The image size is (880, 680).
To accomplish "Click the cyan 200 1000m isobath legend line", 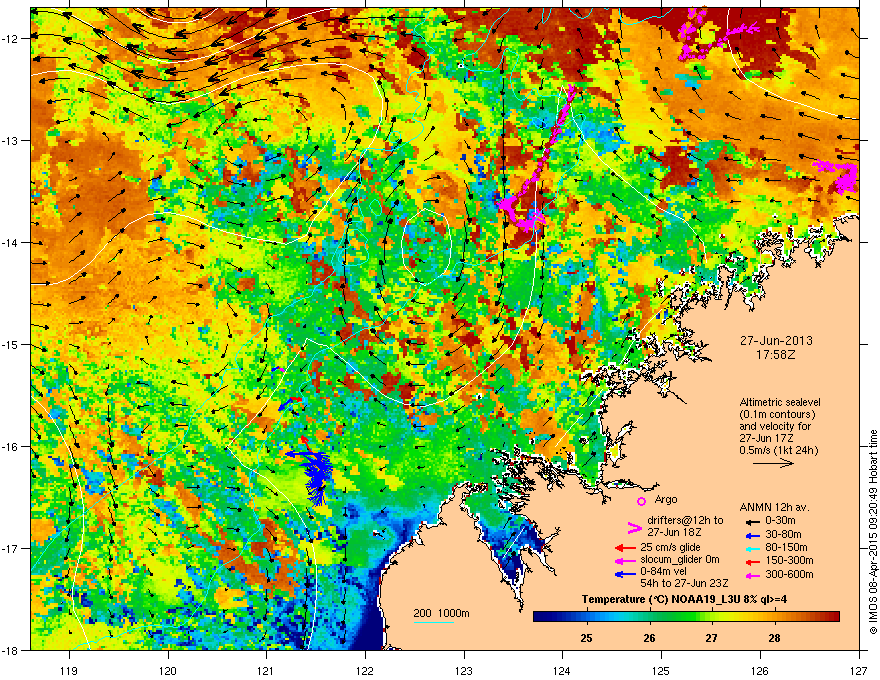I will [x=433, y=622].
